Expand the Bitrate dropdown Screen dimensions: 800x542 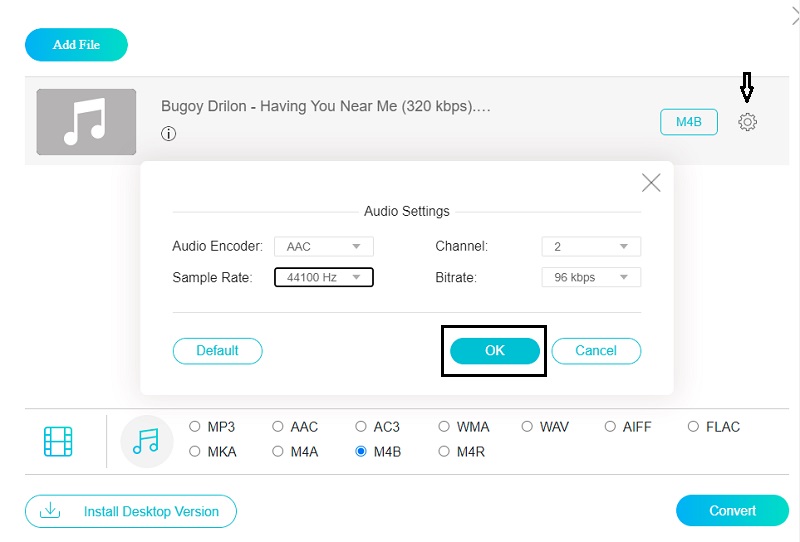[x=591, y=277]
